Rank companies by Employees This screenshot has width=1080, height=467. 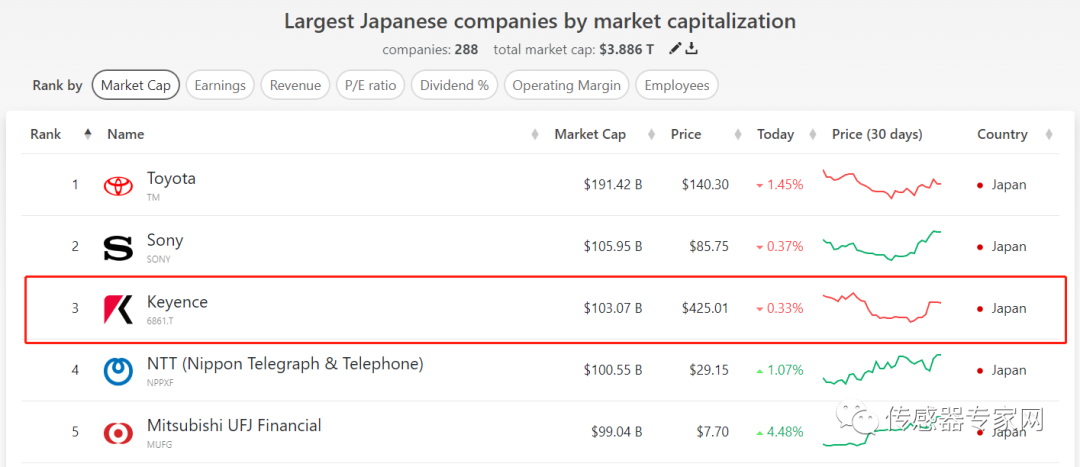tap(677, 85)
